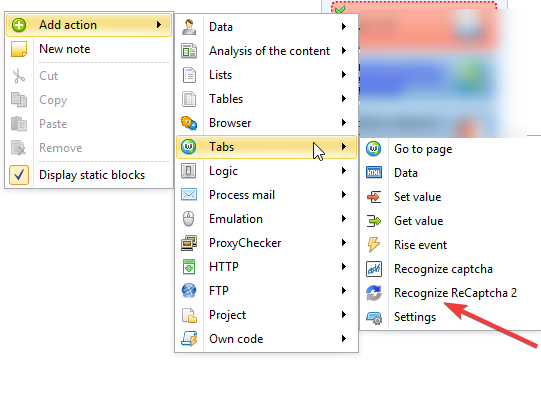541x394 pixels.
Task: Click the Analysis of the content icon
Action: point(189,51)
